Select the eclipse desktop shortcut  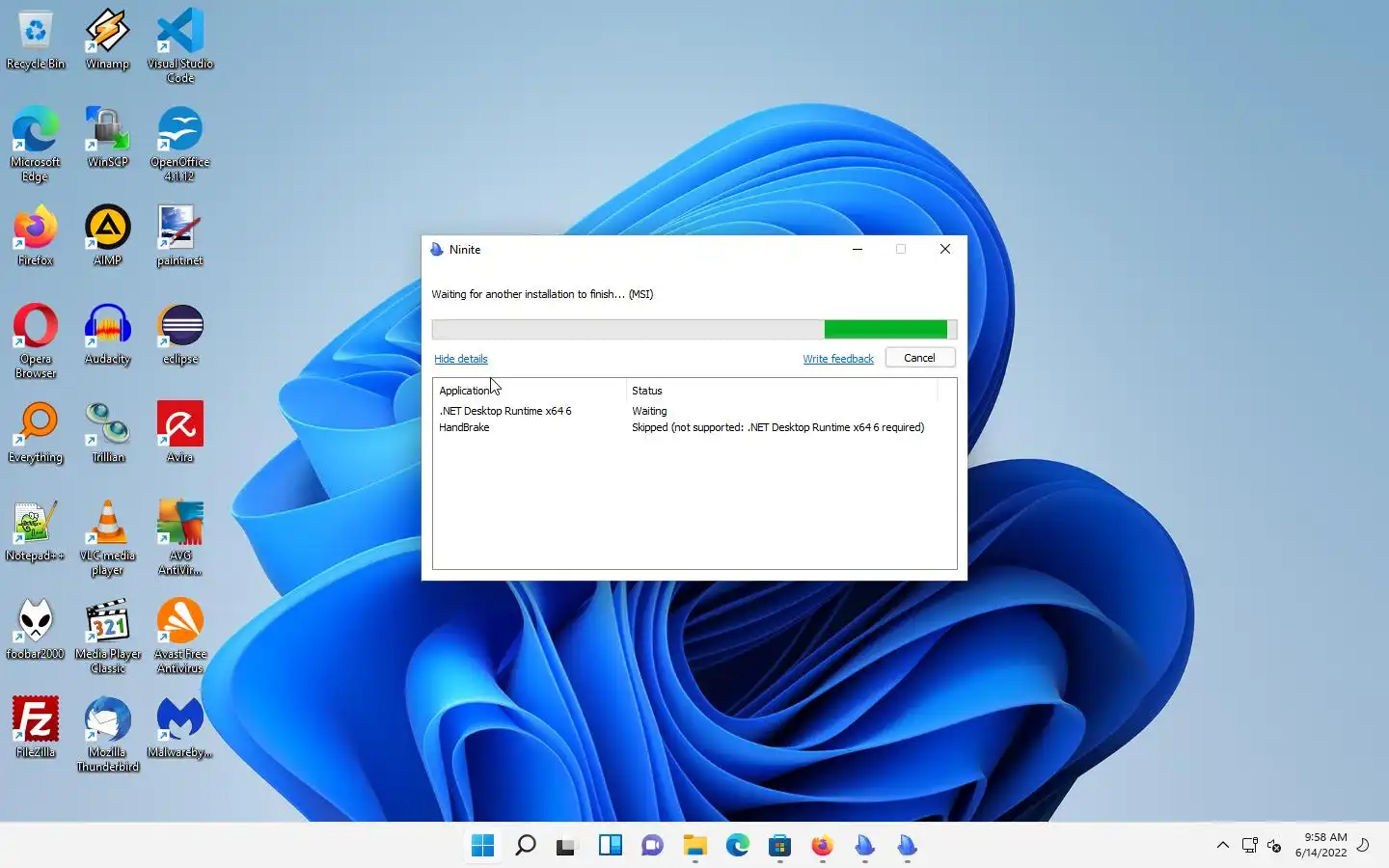click(180, 335)
